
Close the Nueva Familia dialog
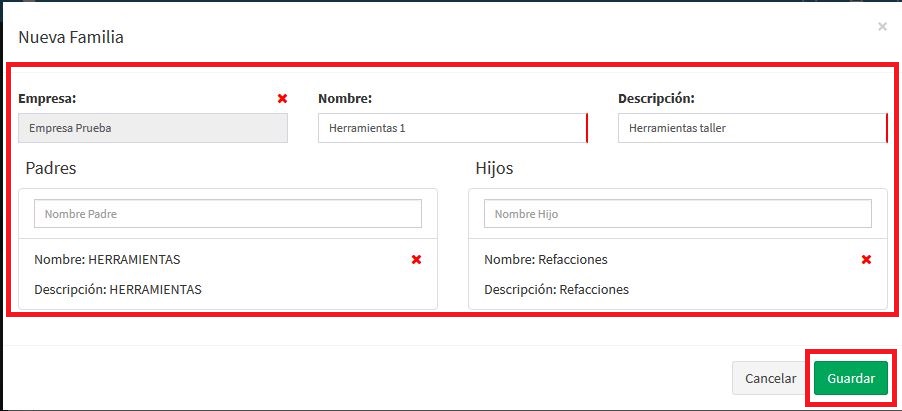pyautogui.click(x=882, y=27)
